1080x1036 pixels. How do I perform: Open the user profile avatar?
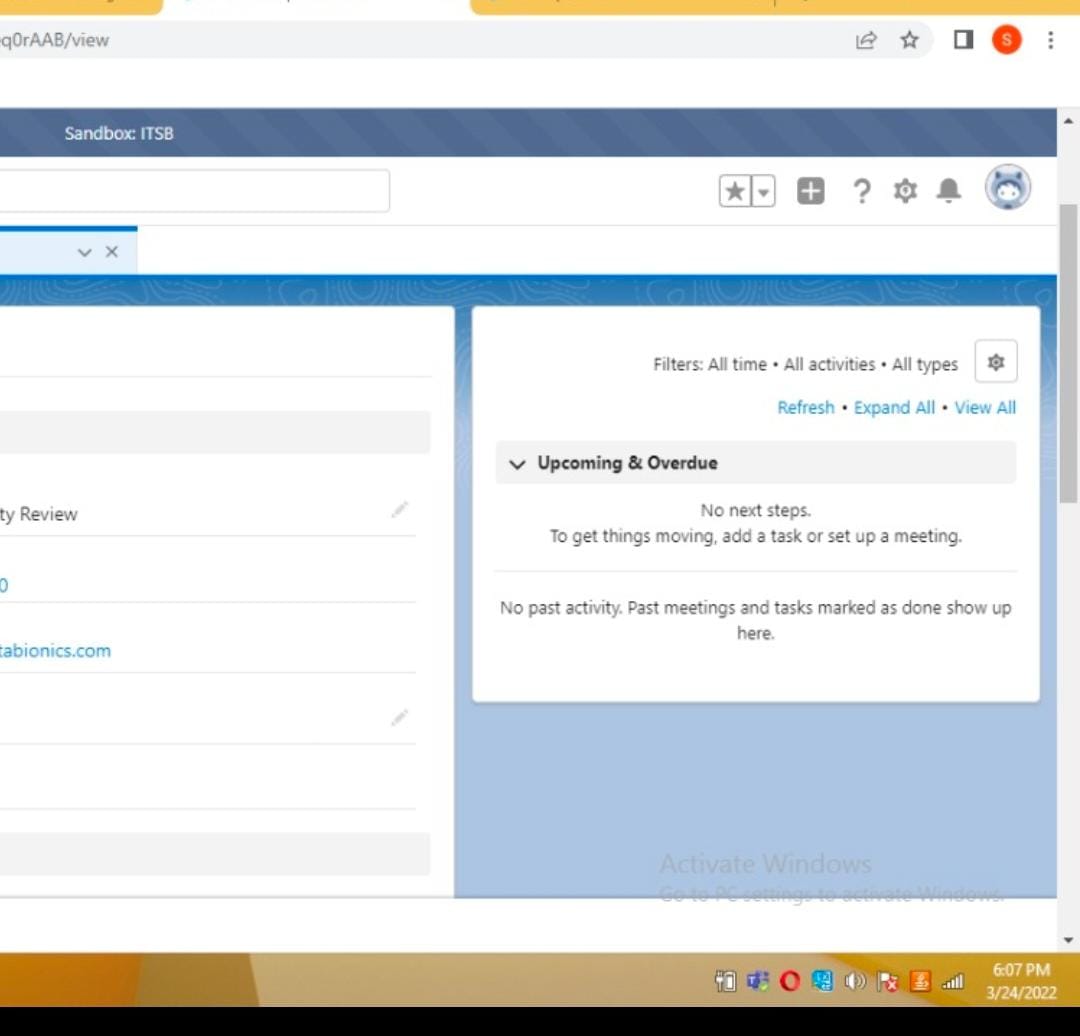[1007, 187]
